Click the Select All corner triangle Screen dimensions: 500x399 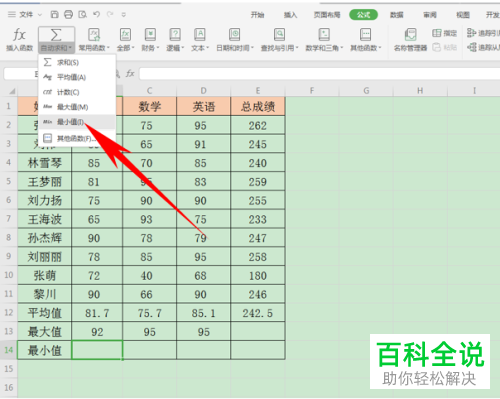click(x=12, y=91)
